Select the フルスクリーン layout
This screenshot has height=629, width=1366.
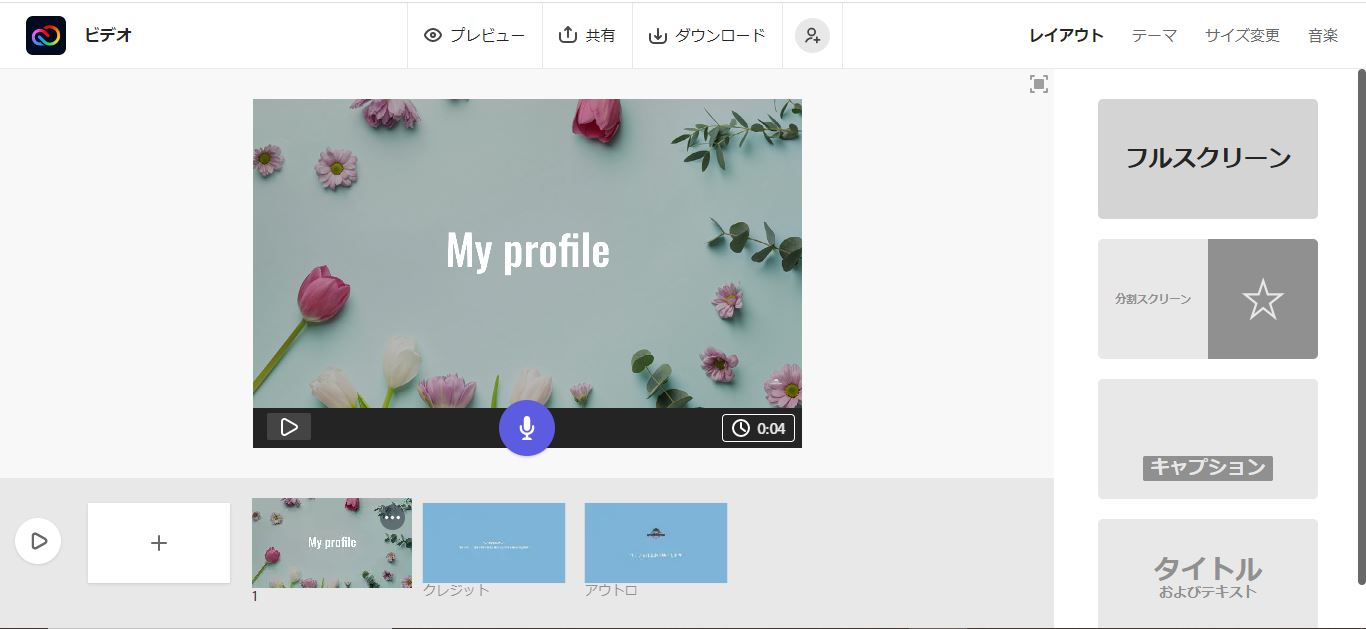click(1207, 158)
